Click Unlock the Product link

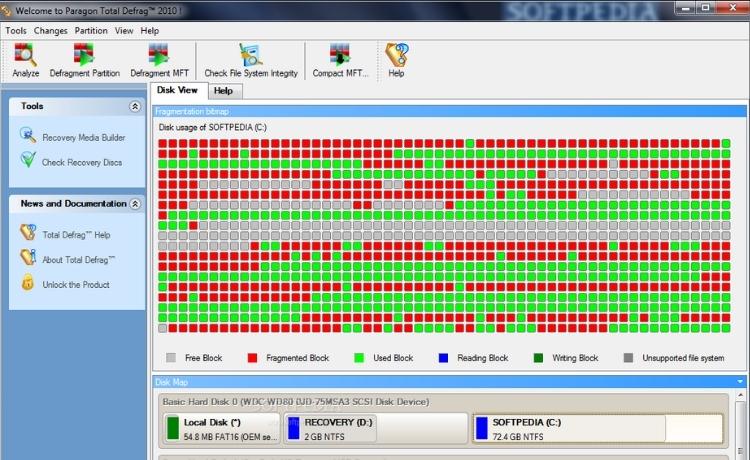tap(76, 285)
